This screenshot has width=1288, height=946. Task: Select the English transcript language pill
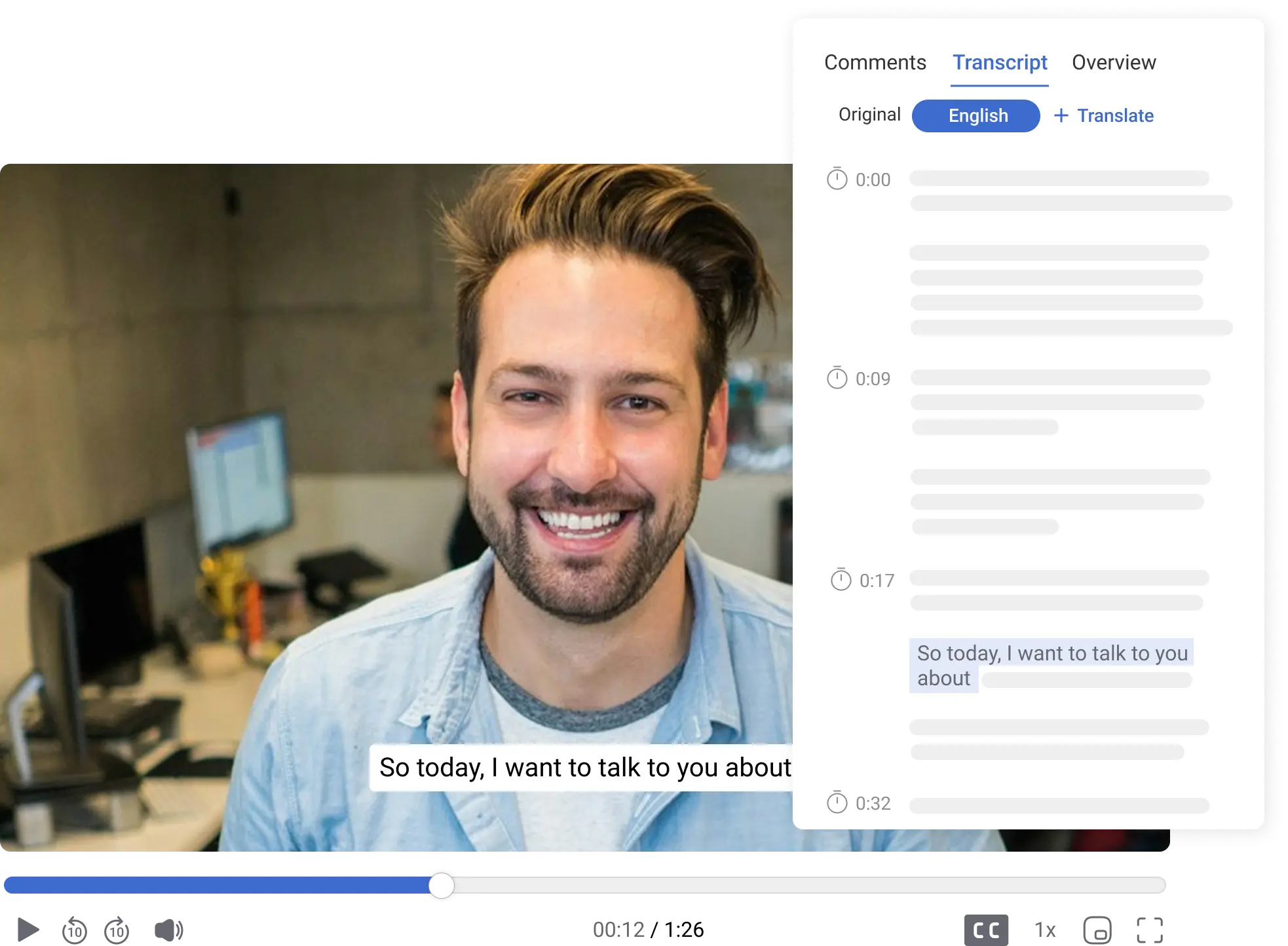pyautogui.click(x=975, y=116)
